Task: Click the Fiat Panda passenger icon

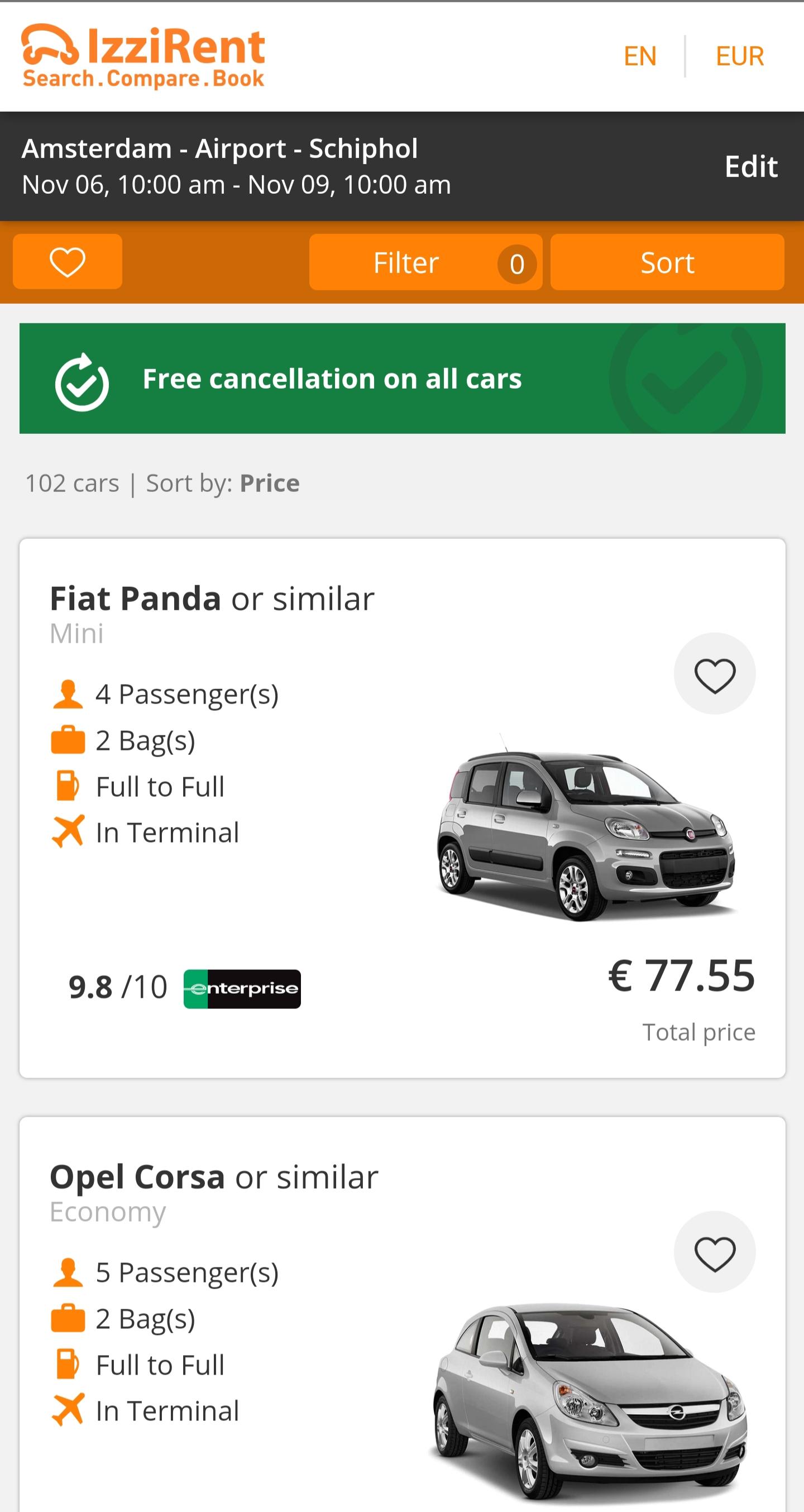Action: [68, 695]
